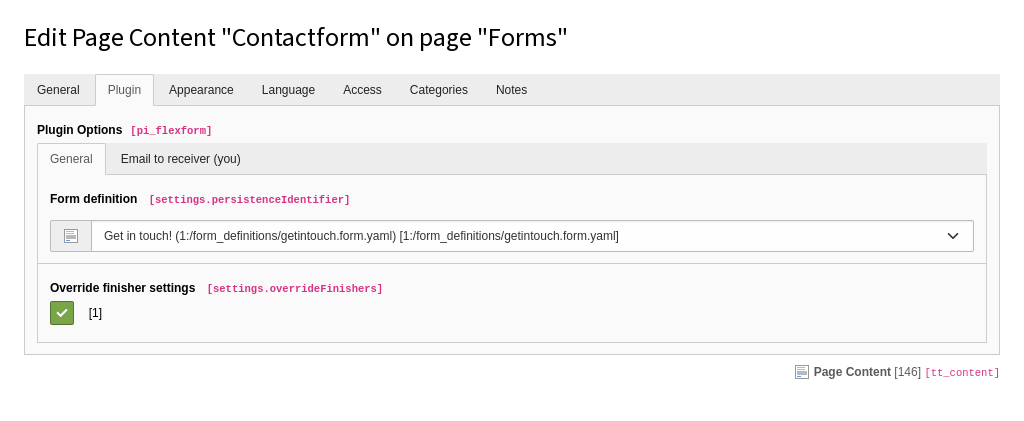Show the Notes tab
Image resolution: width=1024 pixels, height=421 pixels.
point(511,90)
